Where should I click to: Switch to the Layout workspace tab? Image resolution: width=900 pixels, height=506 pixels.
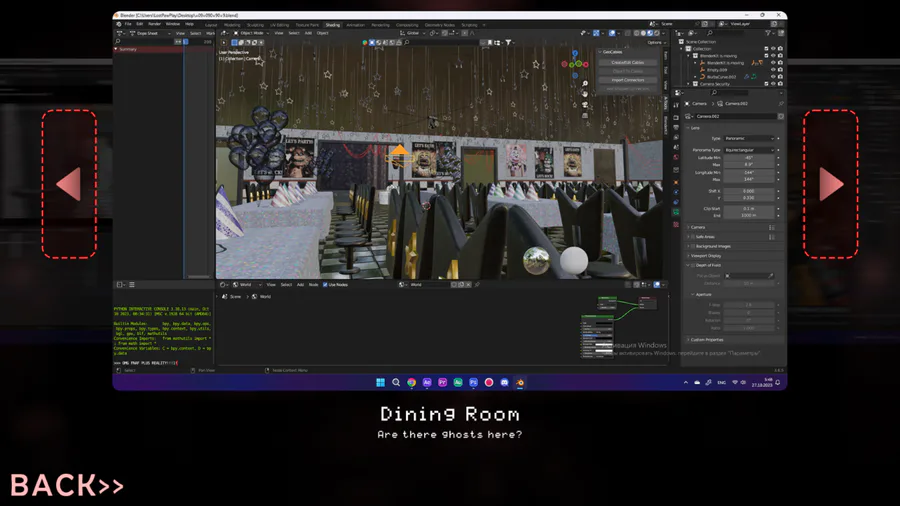click(x=211, y=25)
